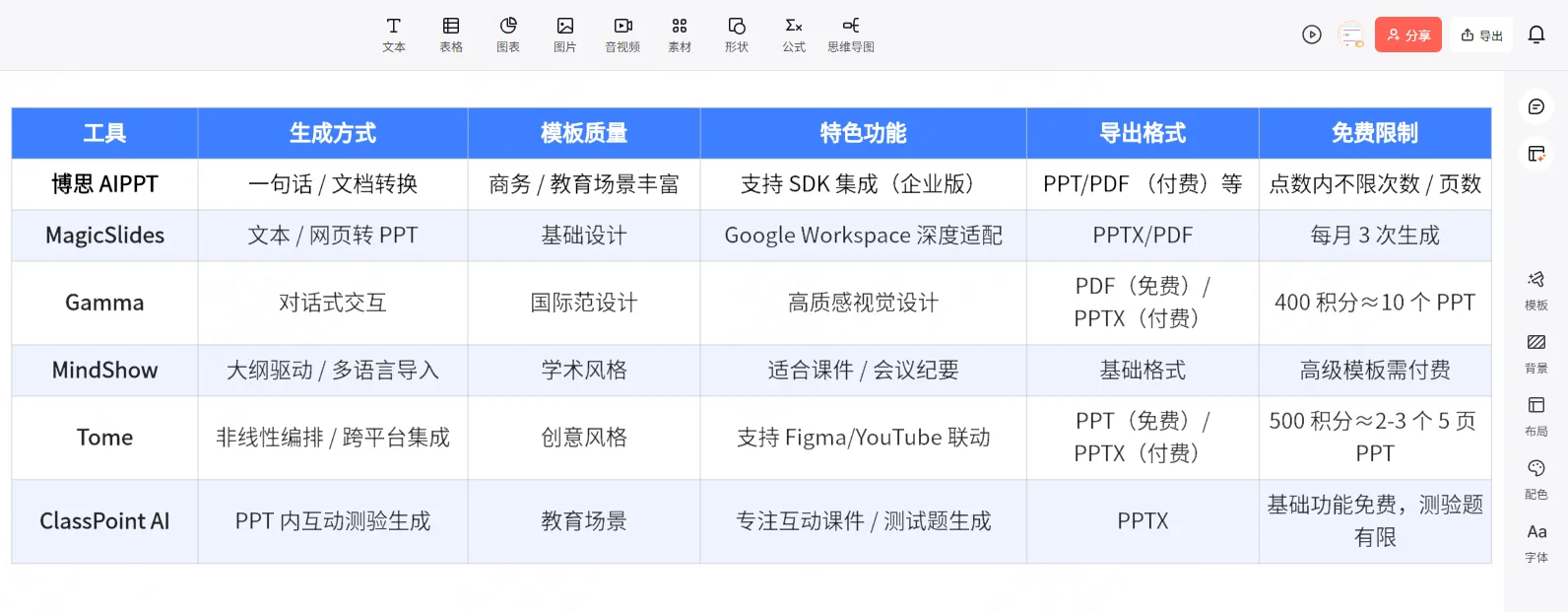
Task: Click the 每月 3 次生成 cell
Action: coord(1375,236)
